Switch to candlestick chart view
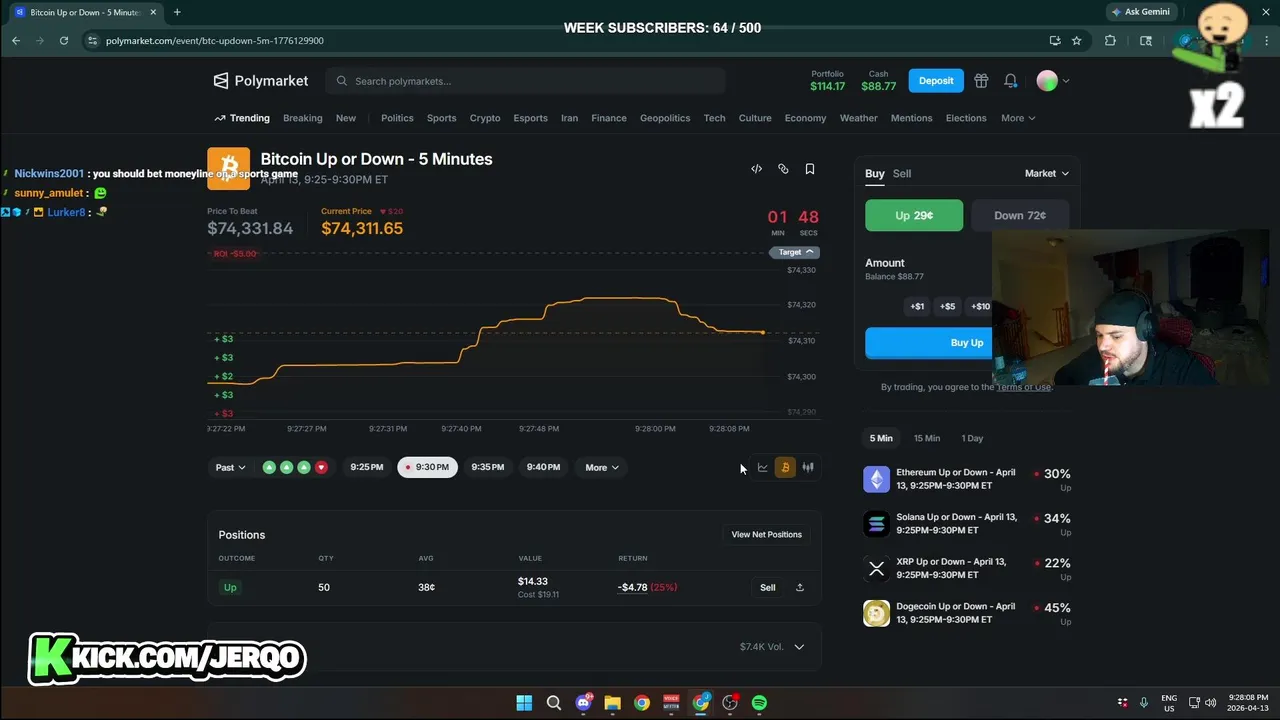1280x720 pixels. pos(808,467)
